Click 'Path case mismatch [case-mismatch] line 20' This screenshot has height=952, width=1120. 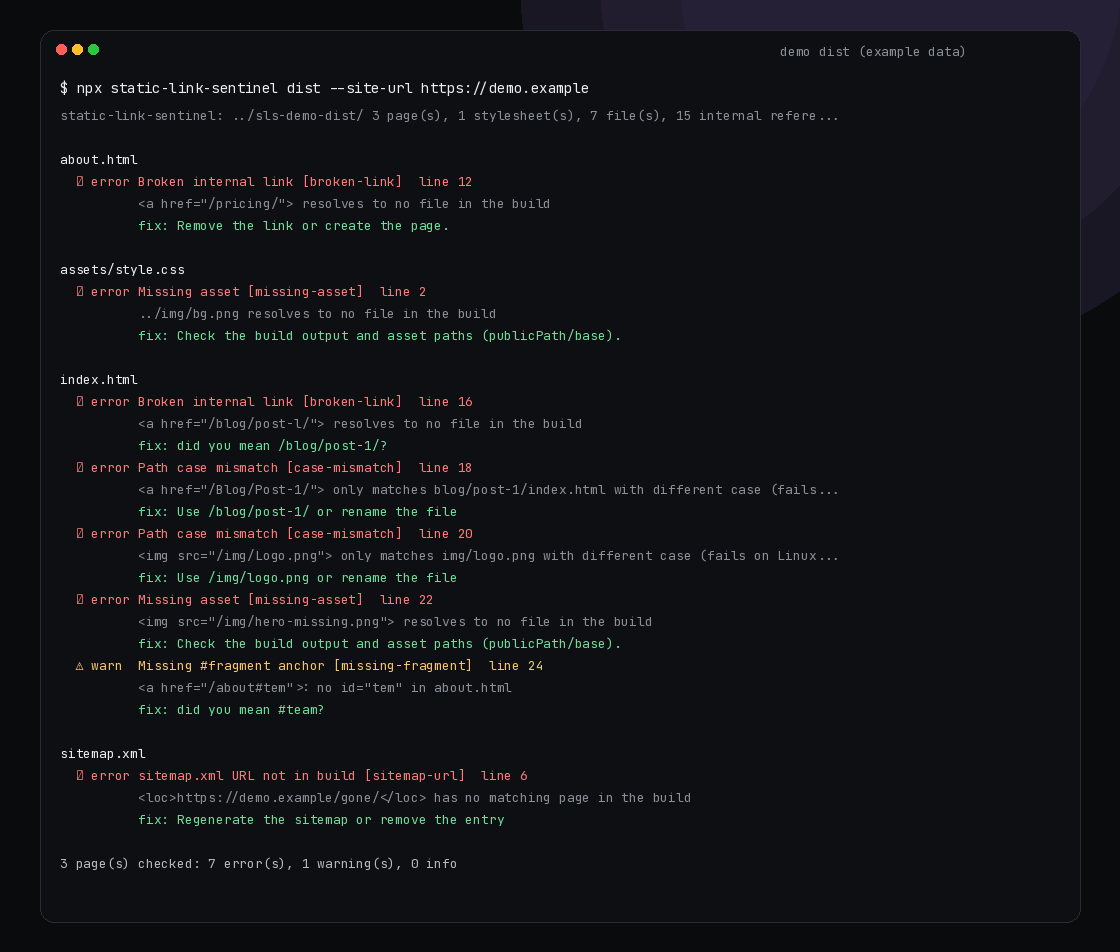pos(305,533)
